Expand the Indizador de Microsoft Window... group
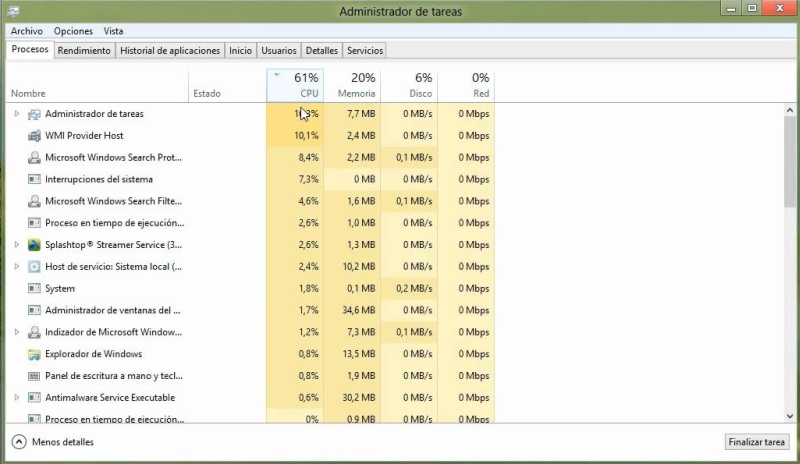This screenshot has height=464, width=800. pyautogui.click(x=16, y=332)
